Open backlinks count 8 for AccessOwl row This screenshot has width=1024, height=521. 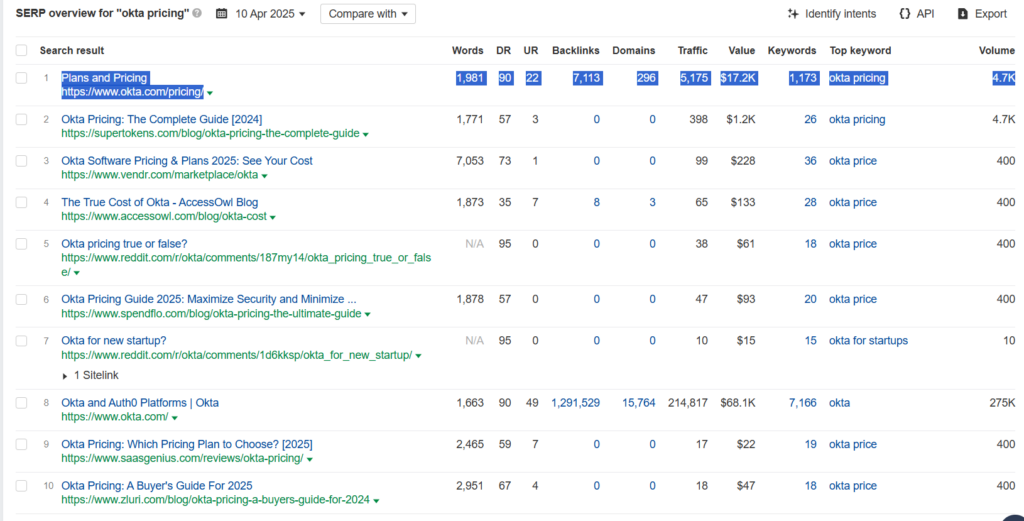pos(596,202)
